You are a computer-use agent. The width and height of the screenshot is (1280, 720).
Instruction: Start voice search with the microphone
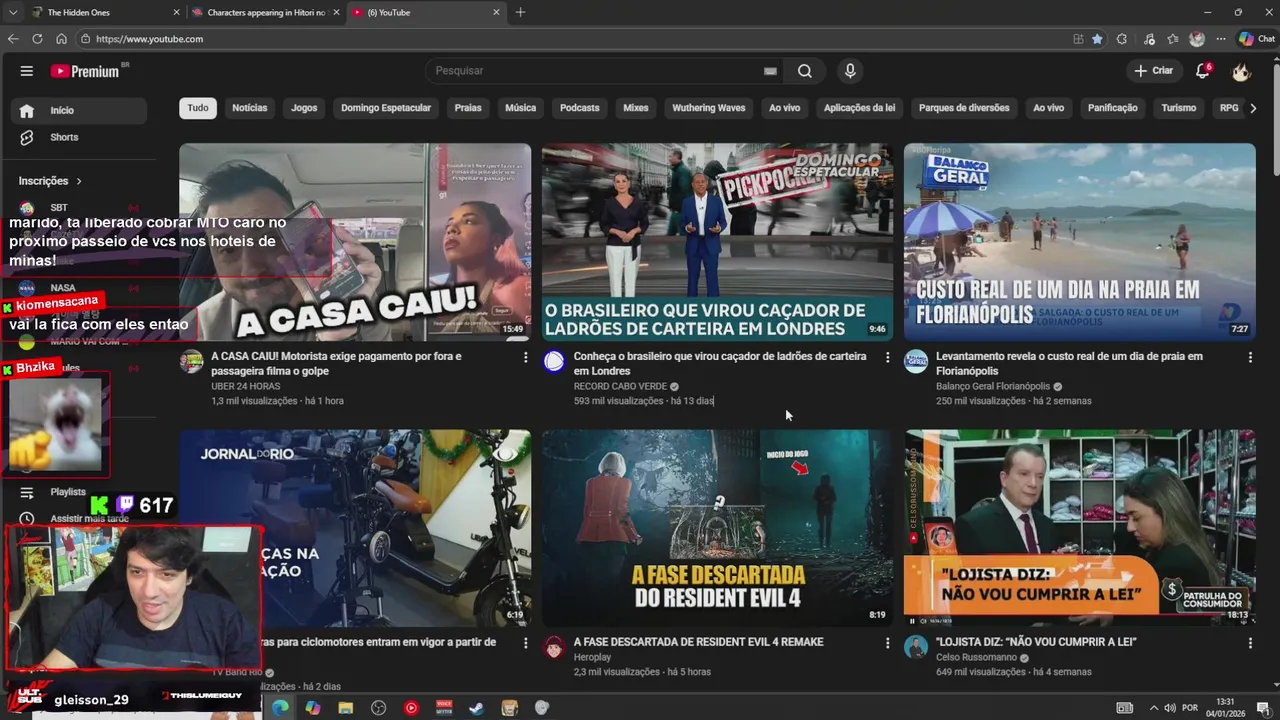[x=850, y=71]
